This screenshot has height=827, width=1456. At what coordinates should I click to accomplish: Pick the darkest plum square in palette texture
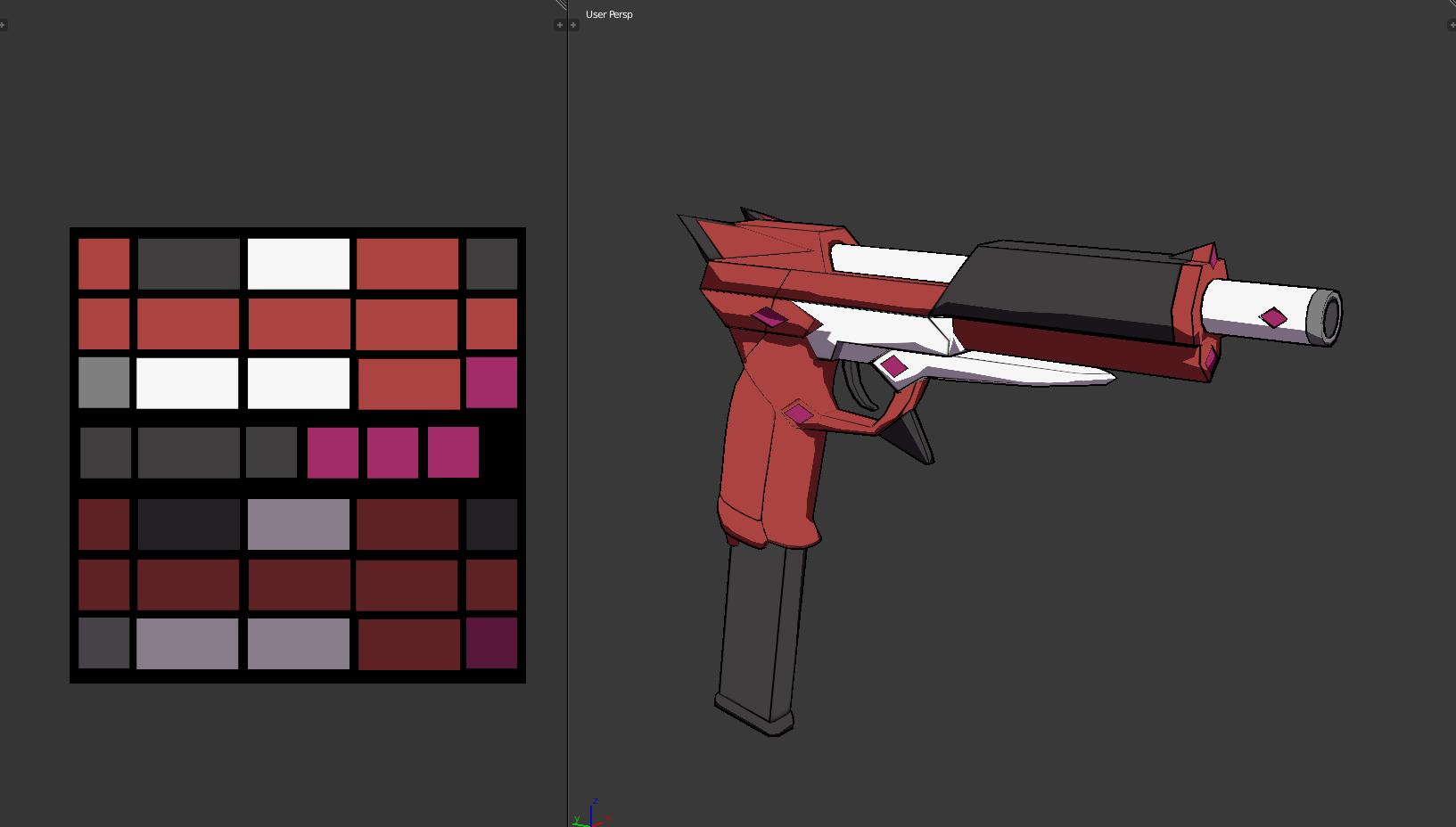coord(491,643)
